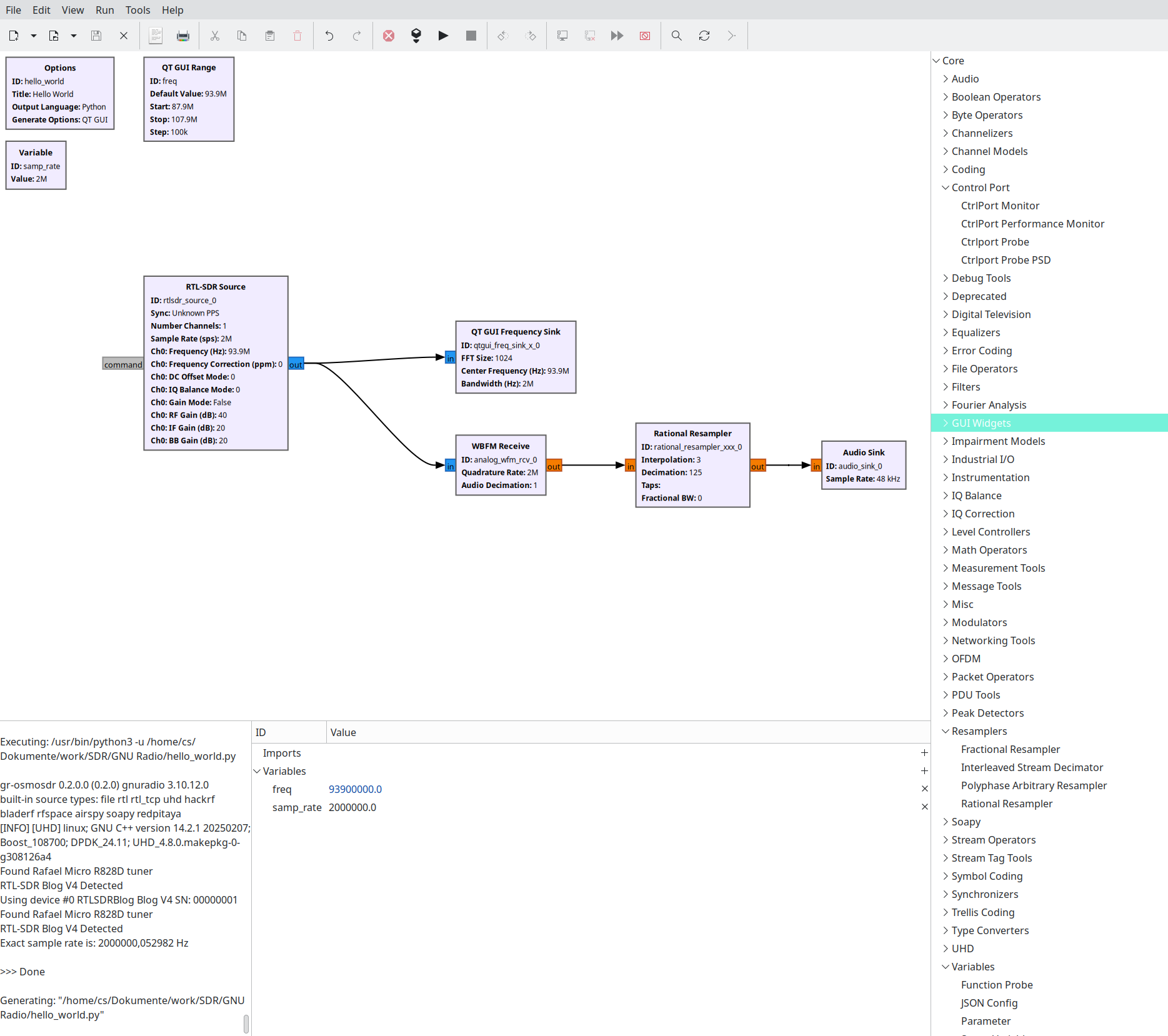
Task: Click the samp_rate value 2000000.0
Action: [352, 807]
